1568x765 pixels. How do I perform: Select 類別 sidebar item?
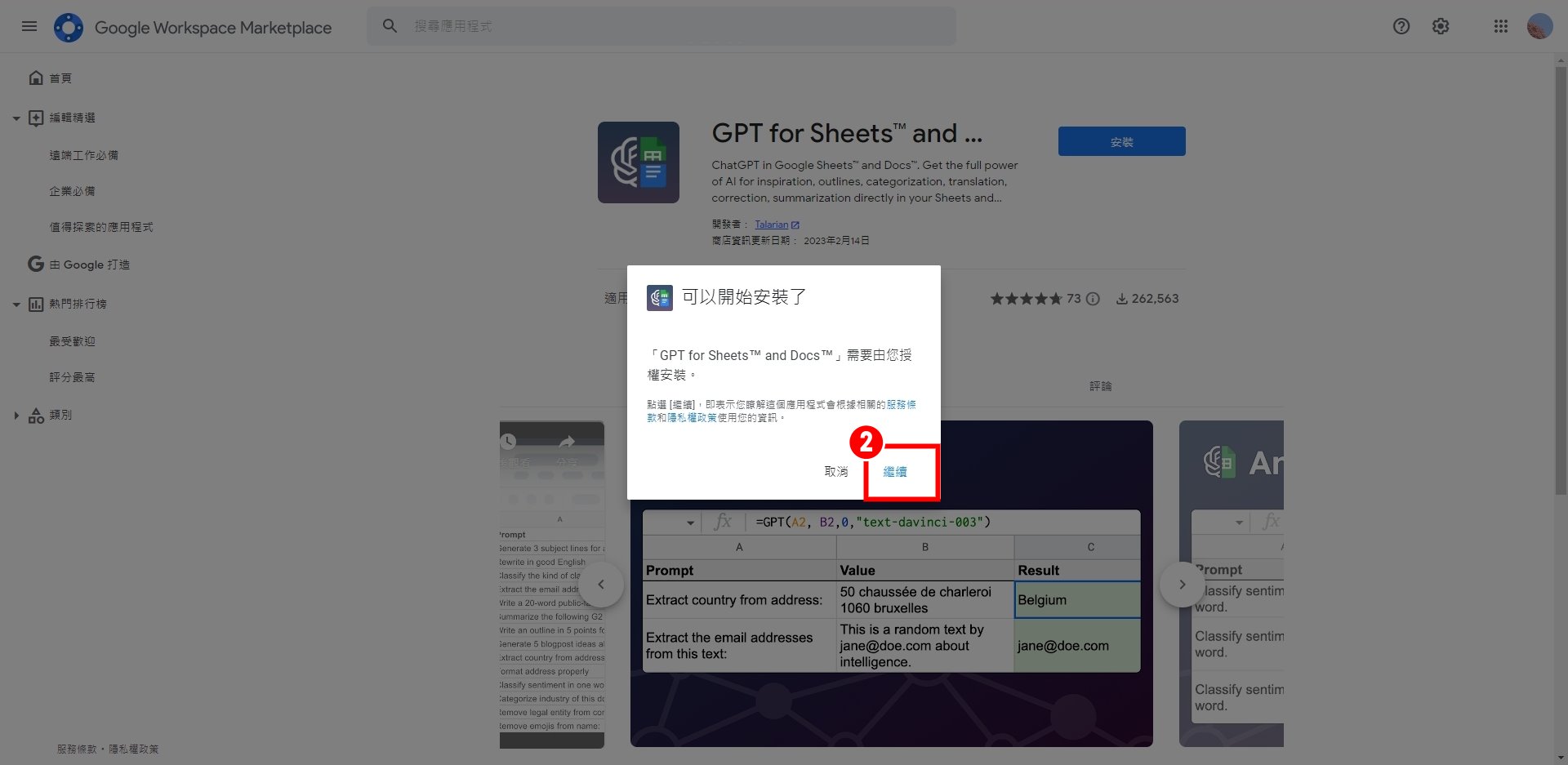click(x=60, y=415)
